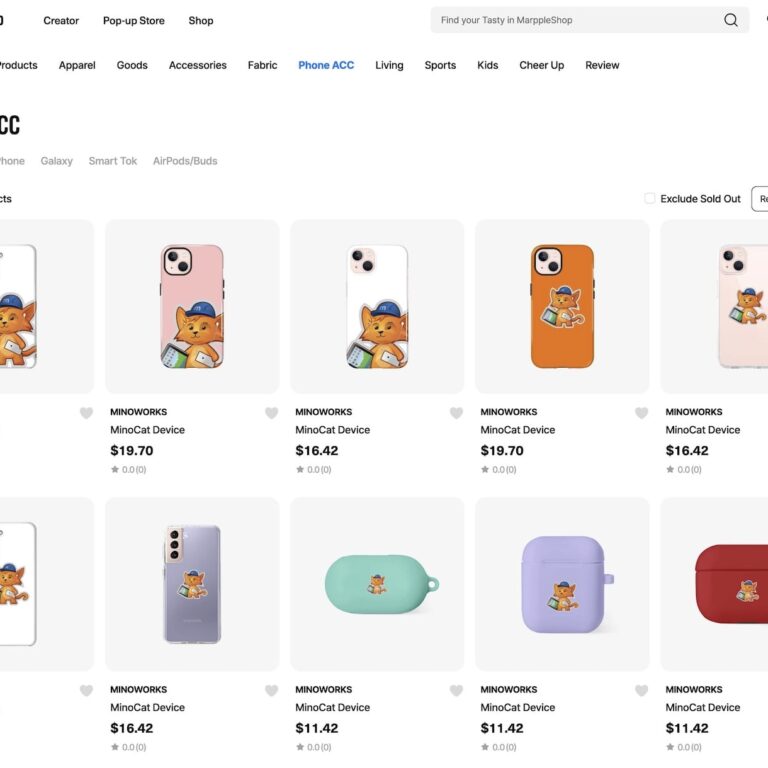Favorite the purple Galaxy phone case
The height and width of the screenshot is (768, 768).
point(271,690)
